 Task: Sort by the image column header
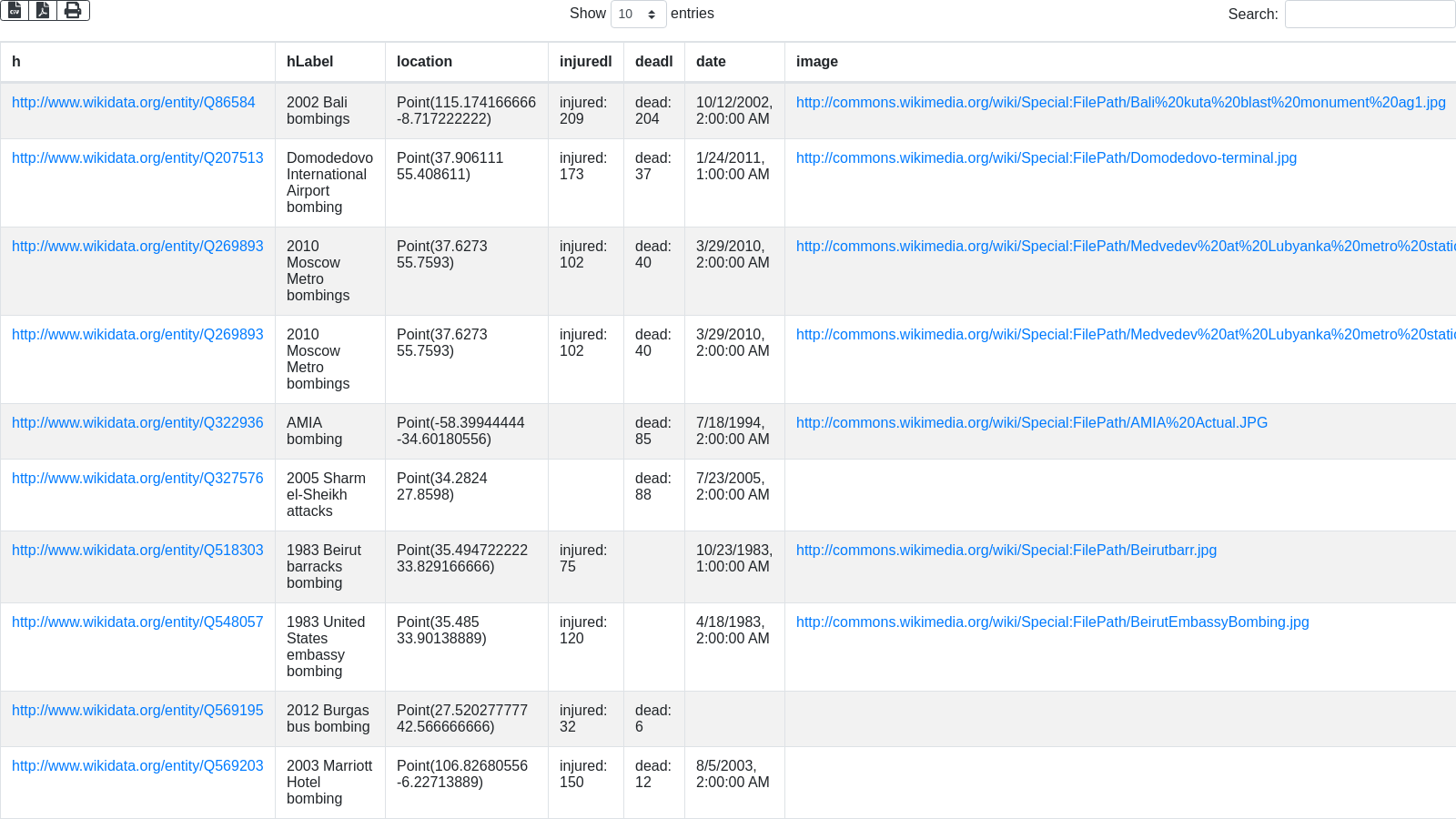816,62
